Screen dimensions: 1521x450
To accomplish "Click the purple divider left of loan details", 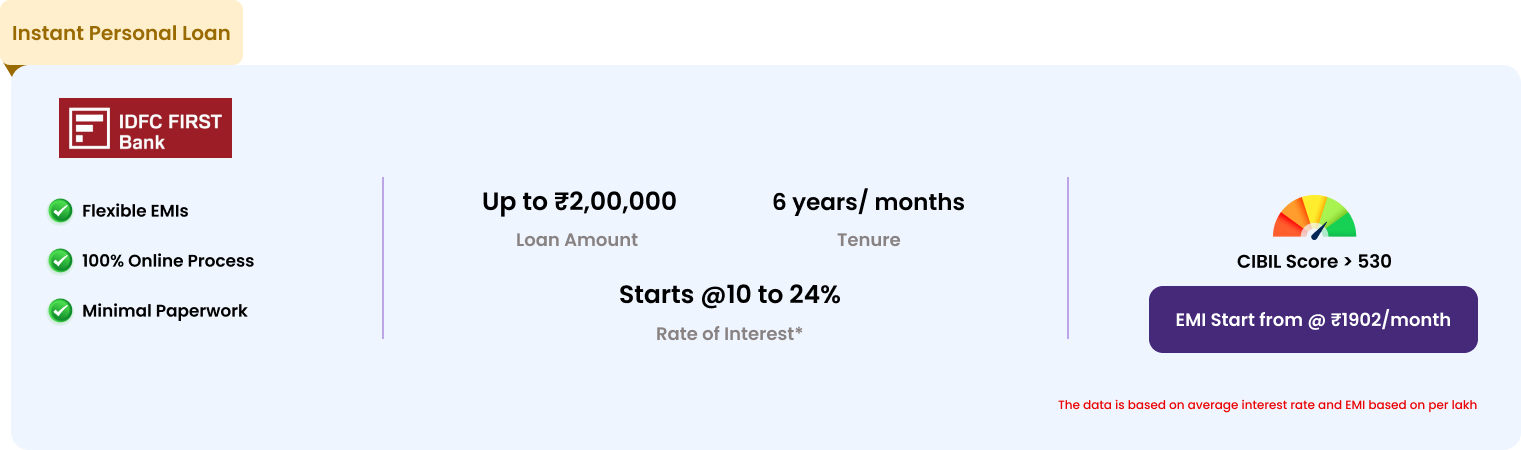I will click(383, 258).
